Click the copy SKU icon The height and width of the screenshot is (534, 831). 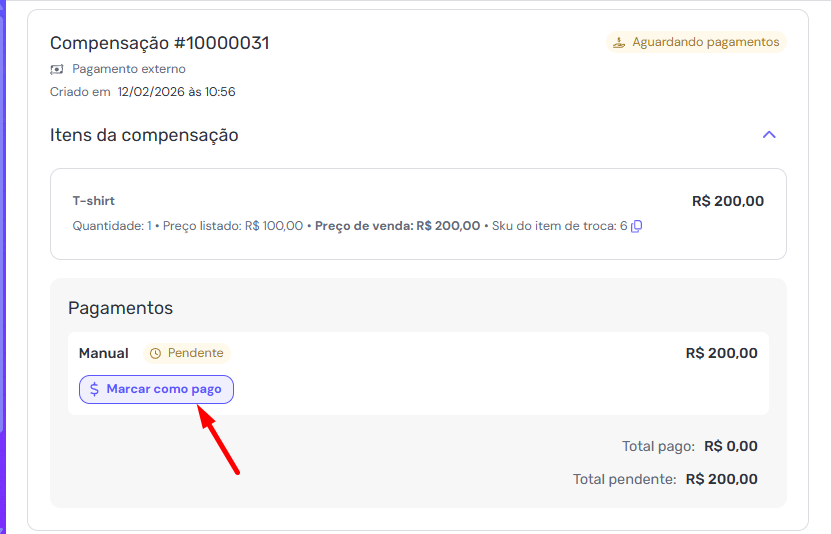point(637,226)
